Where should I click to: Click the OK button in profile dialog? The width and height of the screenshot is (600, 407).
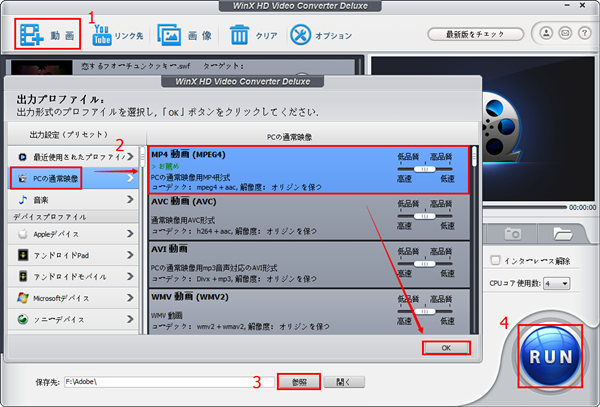point(446,347)
